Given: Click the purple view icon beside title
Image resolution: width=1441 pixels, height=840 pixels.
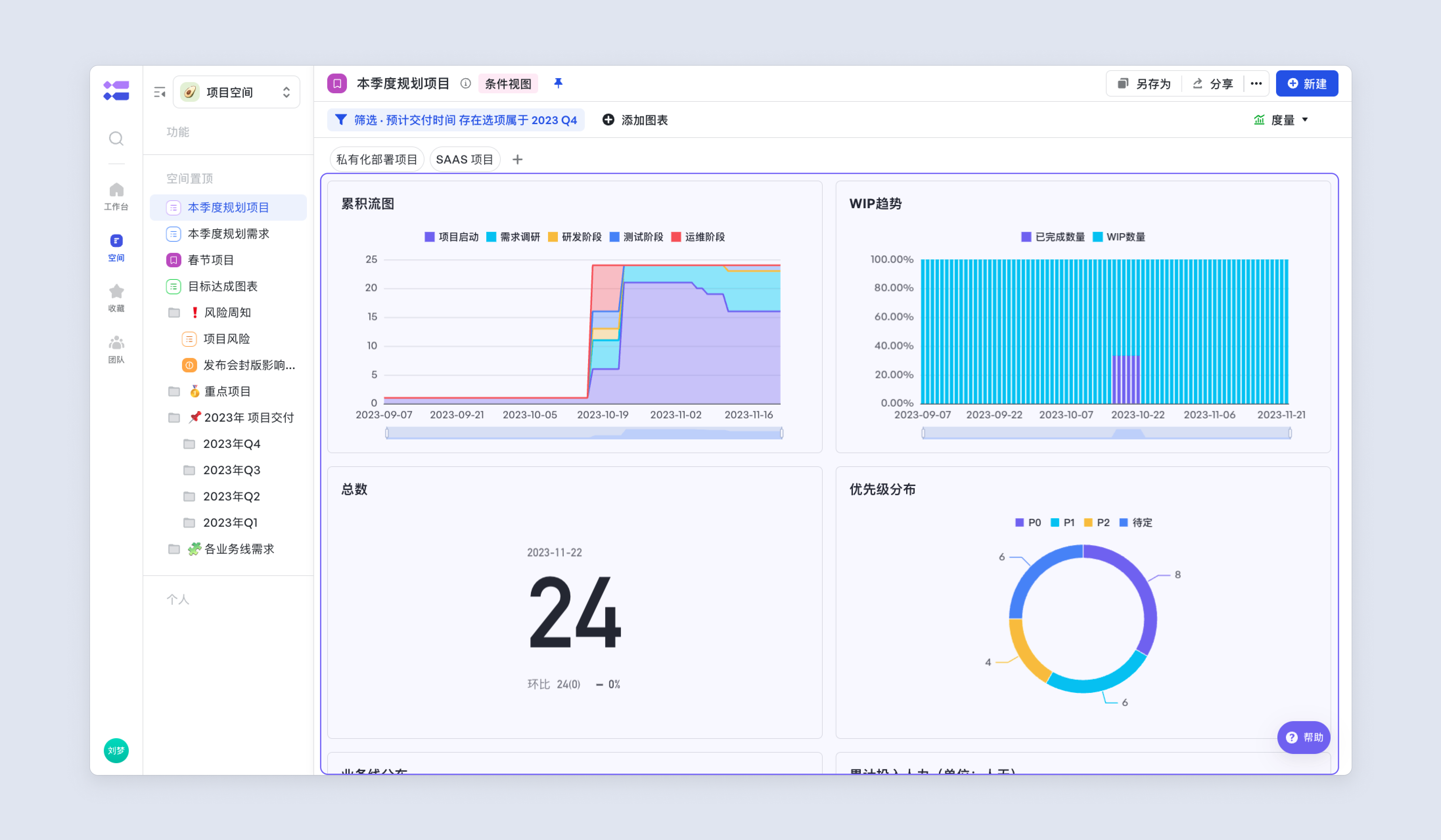Looking at the screenshot, I should (337, 83).
